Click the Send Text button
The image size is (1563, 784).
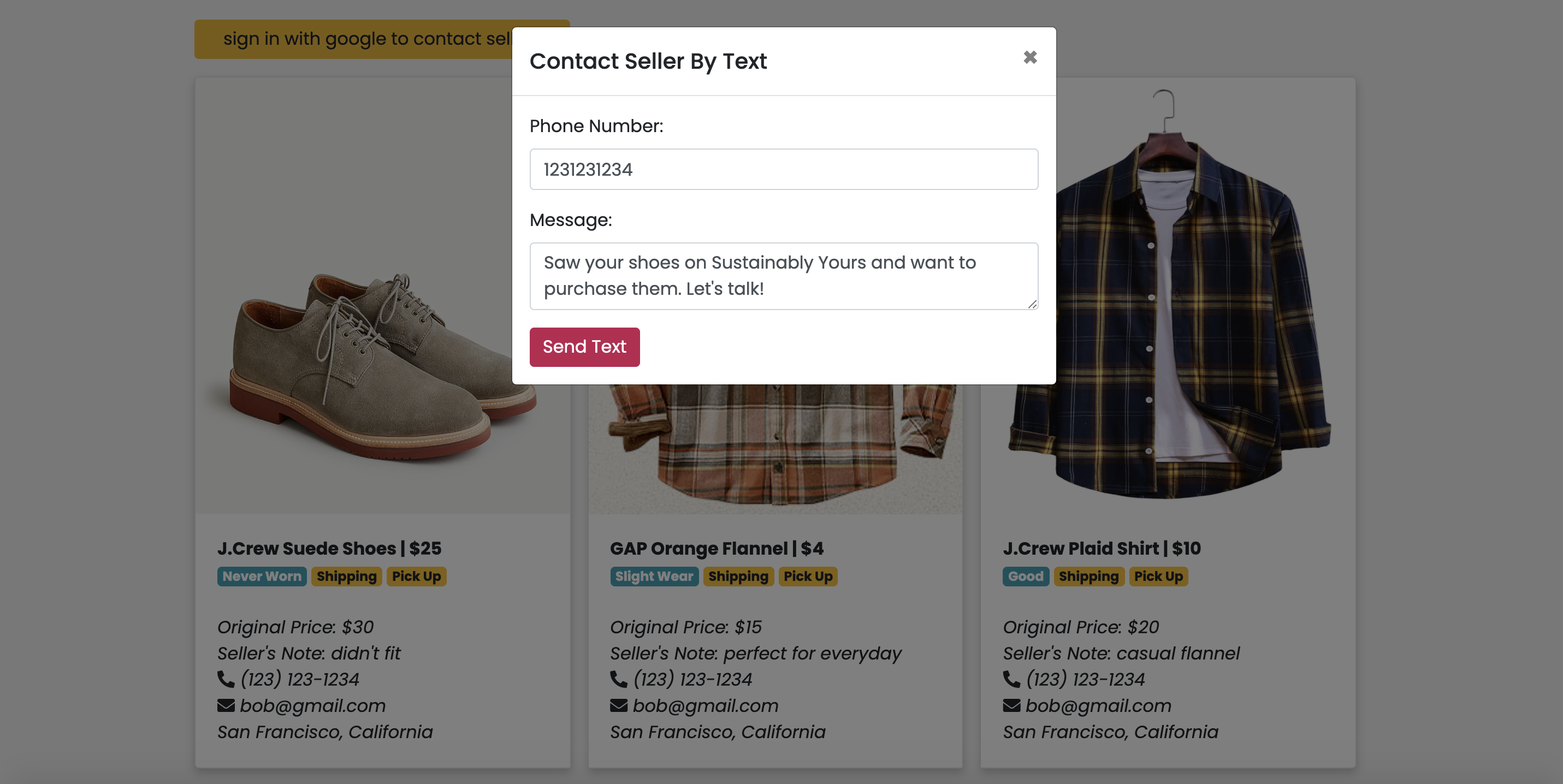pos(584,347)
